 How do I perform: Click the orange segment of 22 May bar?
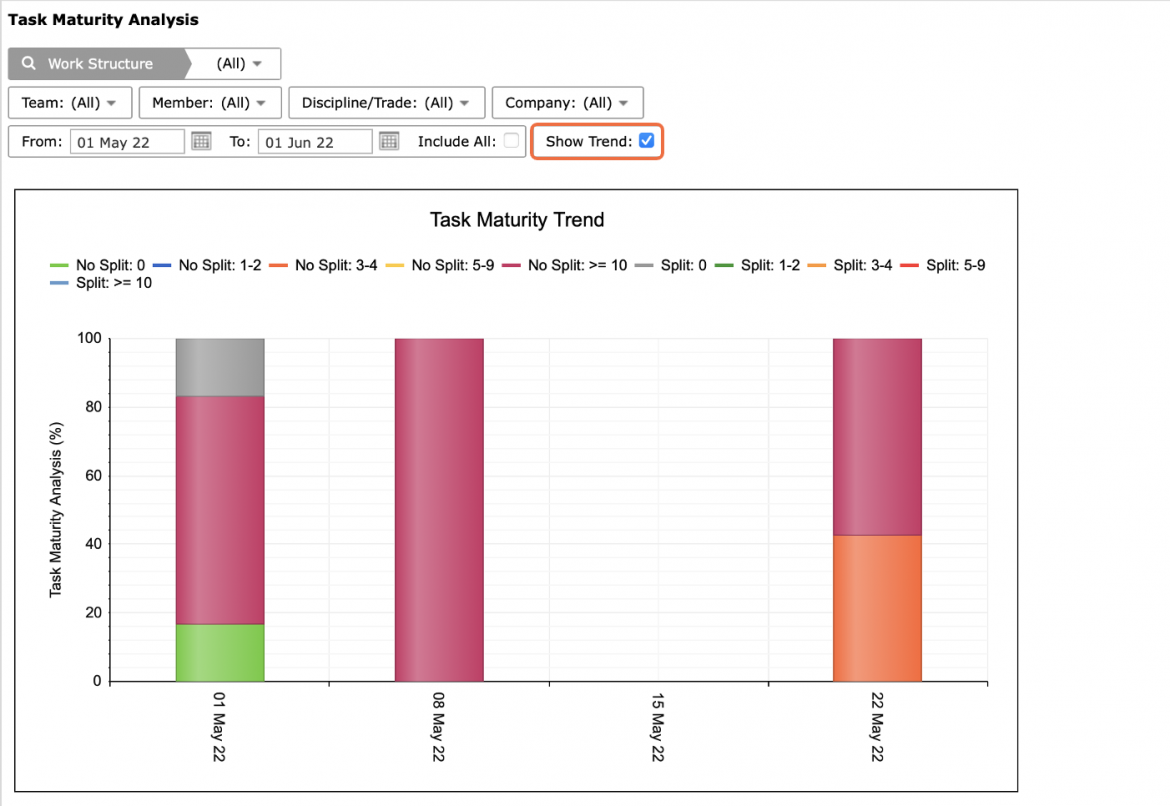point(878,608)
